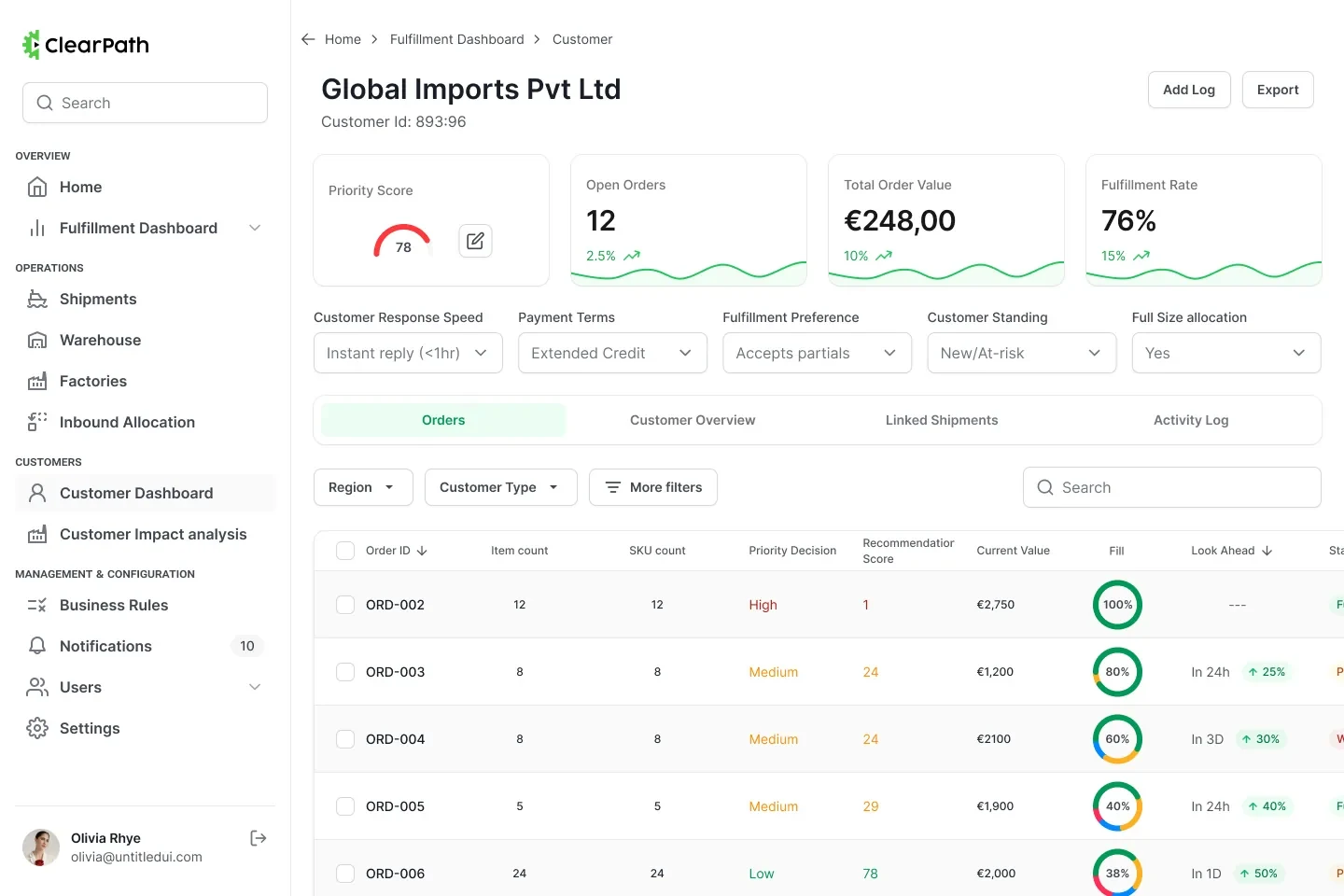
Task: Open the Linked Shipments tab
Action: pyautogui.click(x=942, y=420)
